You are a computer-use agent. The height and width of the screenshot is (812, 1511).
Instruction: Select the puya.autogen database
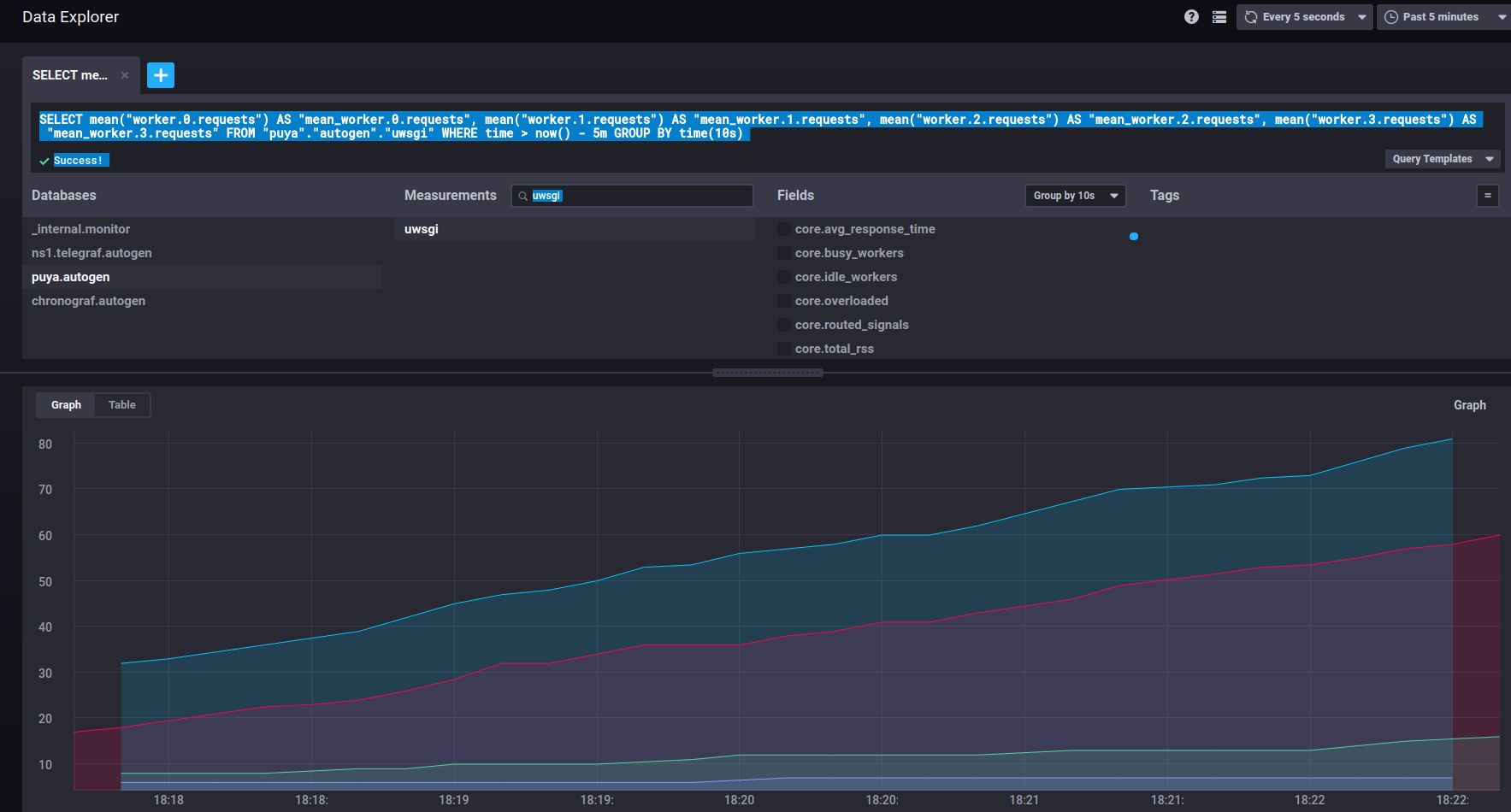point(202,277)
